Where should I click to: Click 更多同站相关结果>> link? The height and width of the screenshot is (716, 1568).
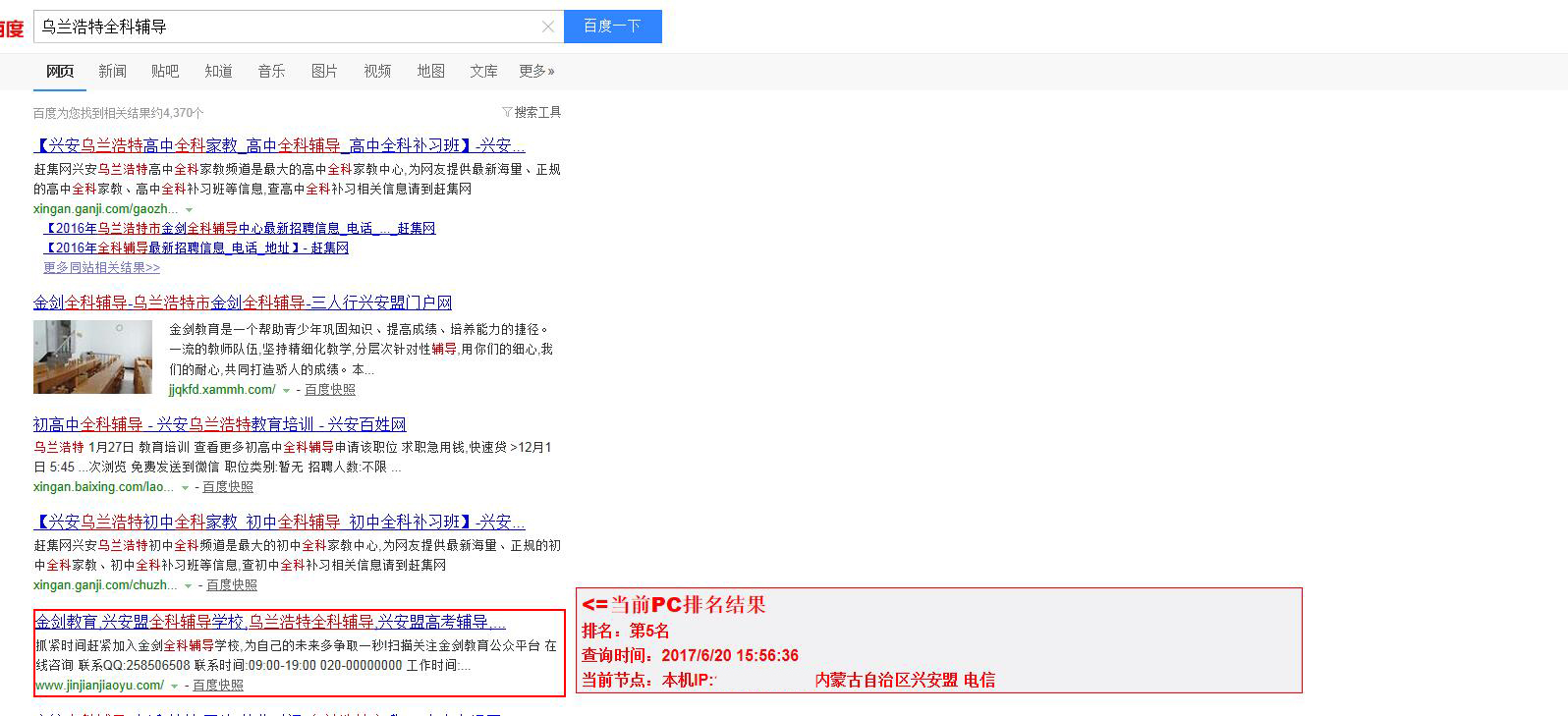[x=101, y=267]
